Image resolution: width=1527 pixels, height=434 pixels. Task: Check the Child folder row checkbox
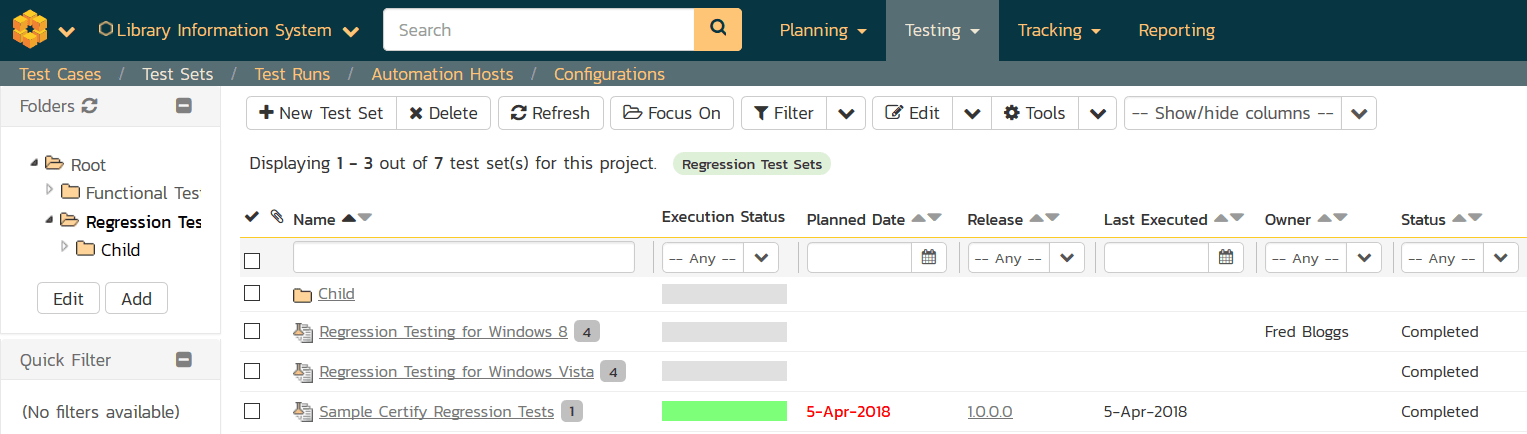click(252, 293)
